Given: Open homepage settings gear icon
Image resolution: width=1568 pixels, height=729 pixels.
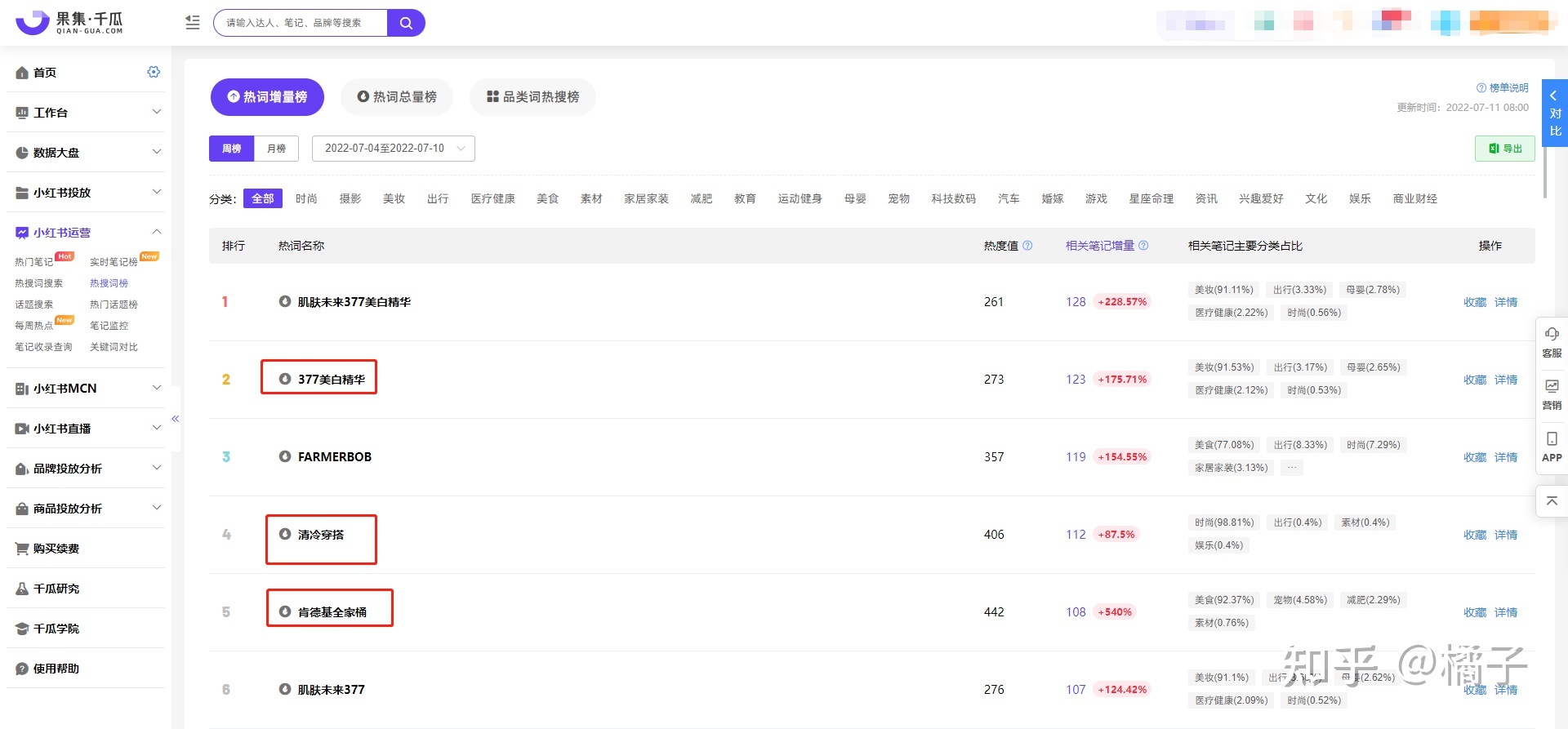Looking at the screenshot, I should pos(154,72).
